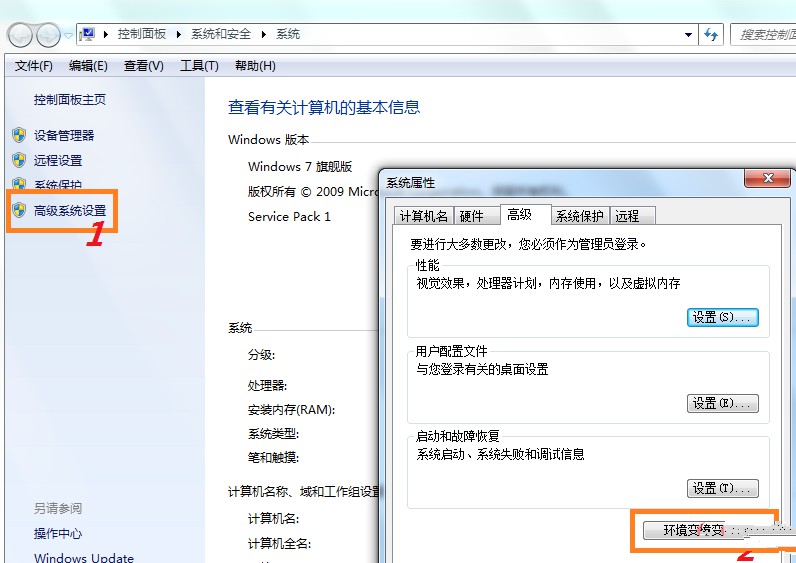Click the shield icon next to 远程设置
Viewport: 796px width, 563px height.
(x=19, y=160)
